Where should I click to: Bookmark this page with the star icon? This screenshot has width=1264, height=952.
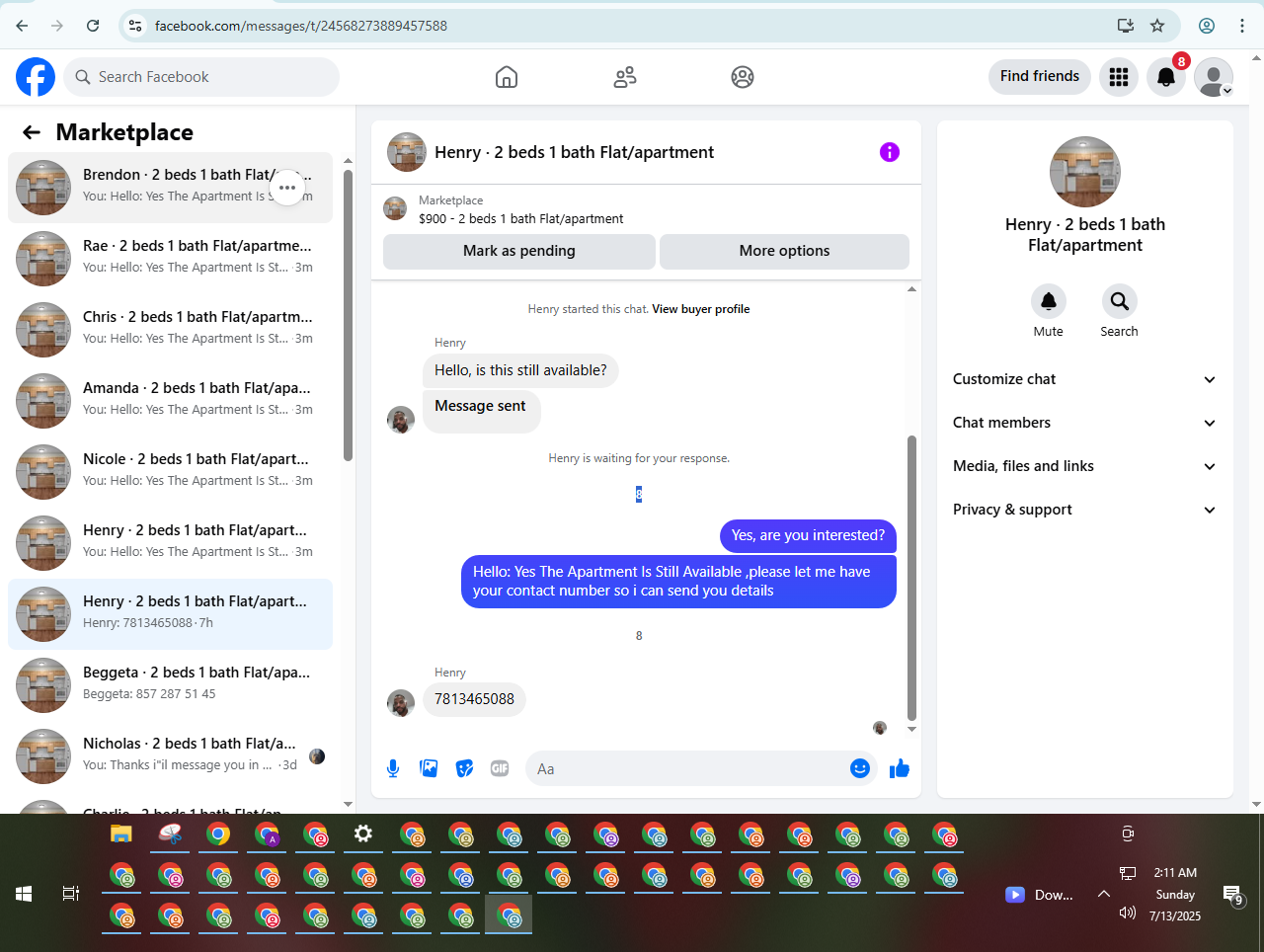click(1157, 26)
